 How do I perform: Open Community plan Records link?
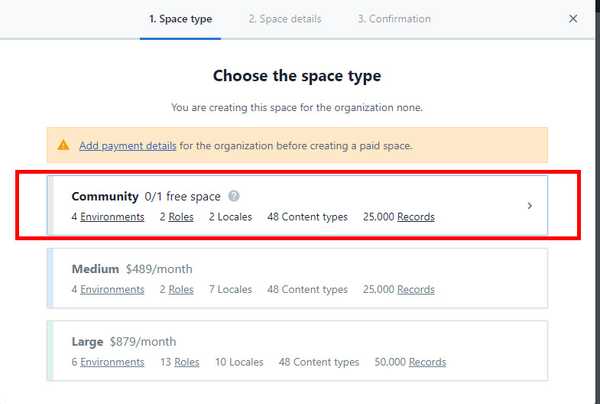click(x=416, y=217)
